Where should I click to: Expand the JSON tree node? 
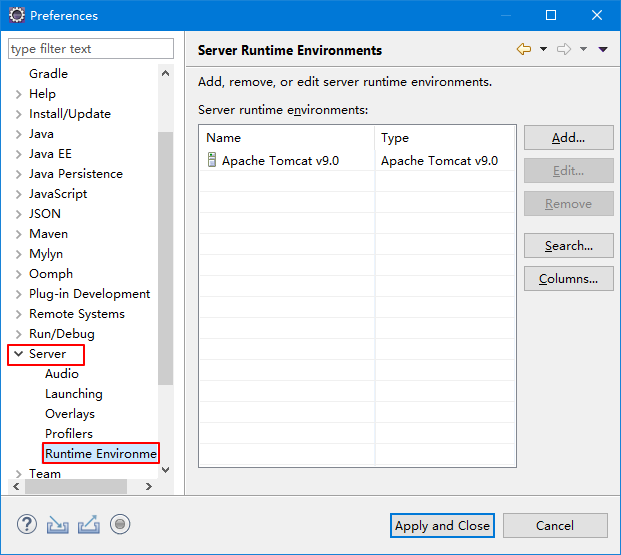[18, 214]
